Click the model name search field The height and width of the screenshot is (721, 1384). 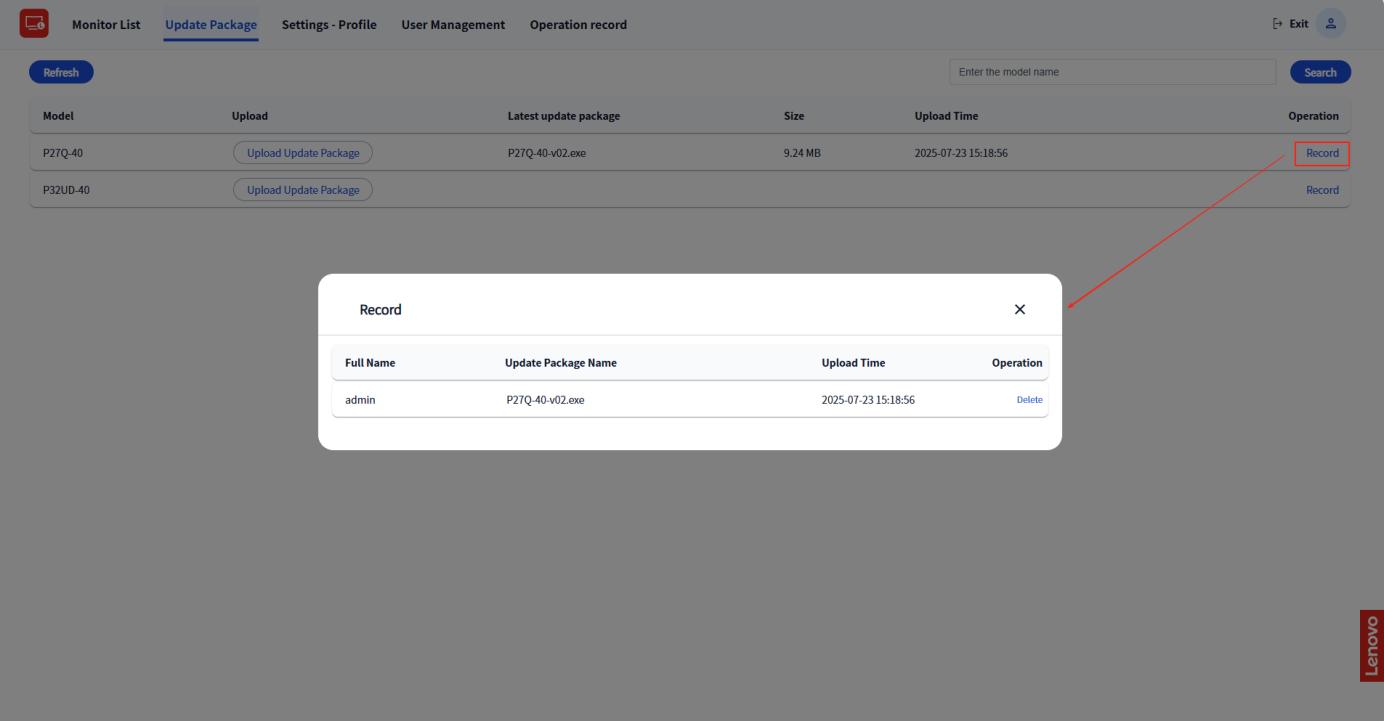1112,72
